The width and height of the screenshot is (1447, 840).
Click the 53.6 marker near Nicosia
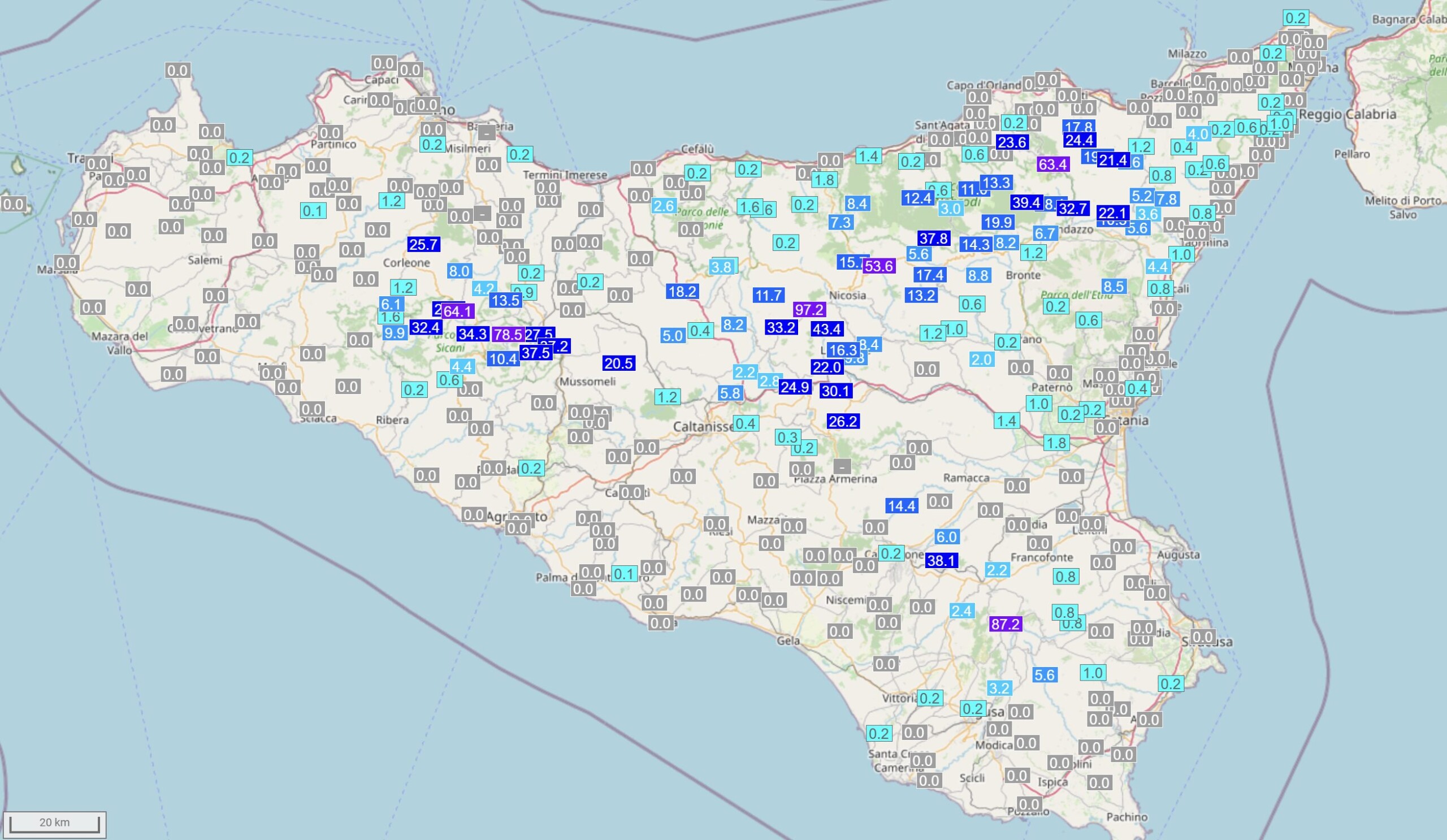[878, 266]
